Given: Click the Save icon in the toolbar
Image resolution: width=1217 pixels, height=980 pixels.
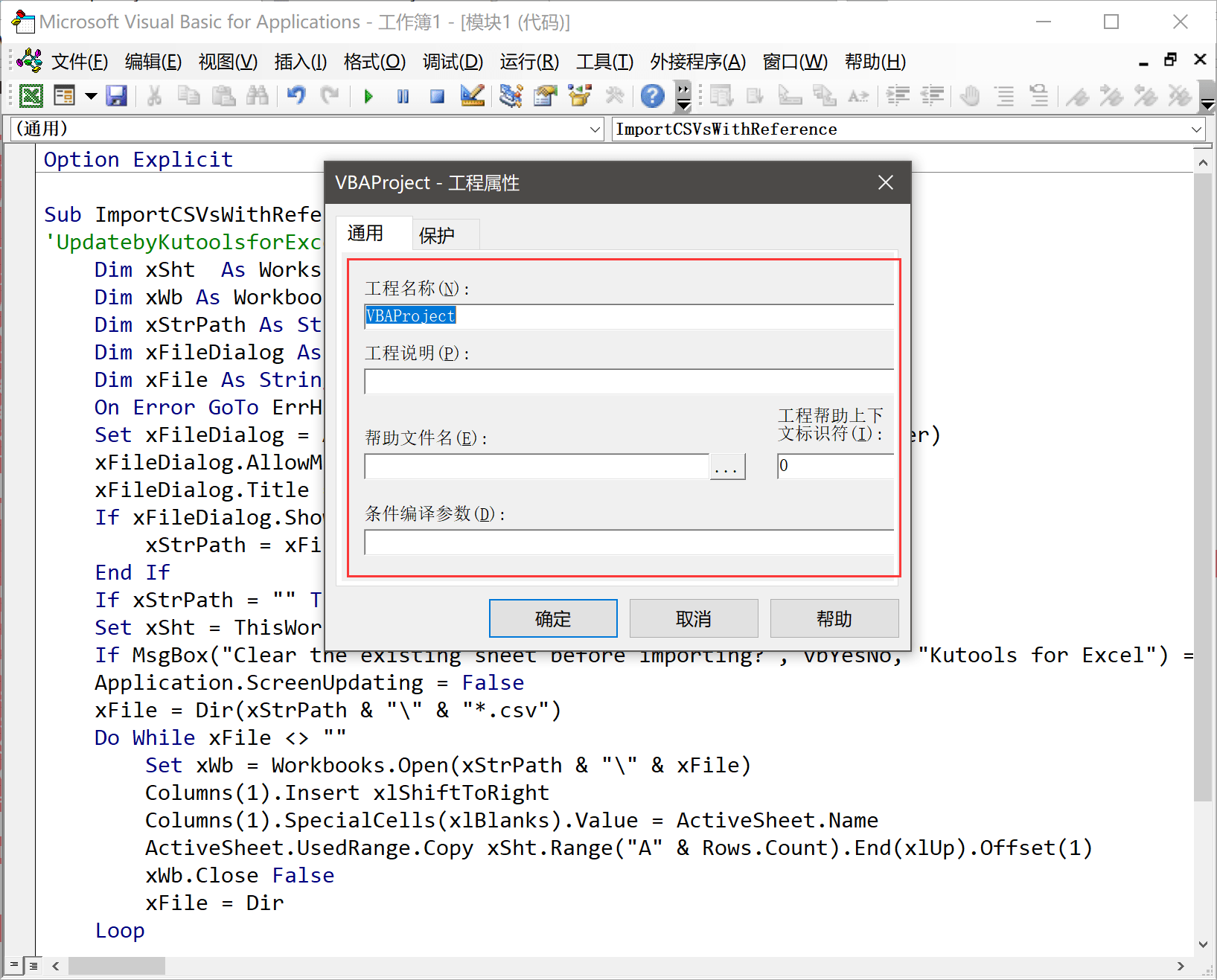Looking at the screenshot, I should point(117,95).
